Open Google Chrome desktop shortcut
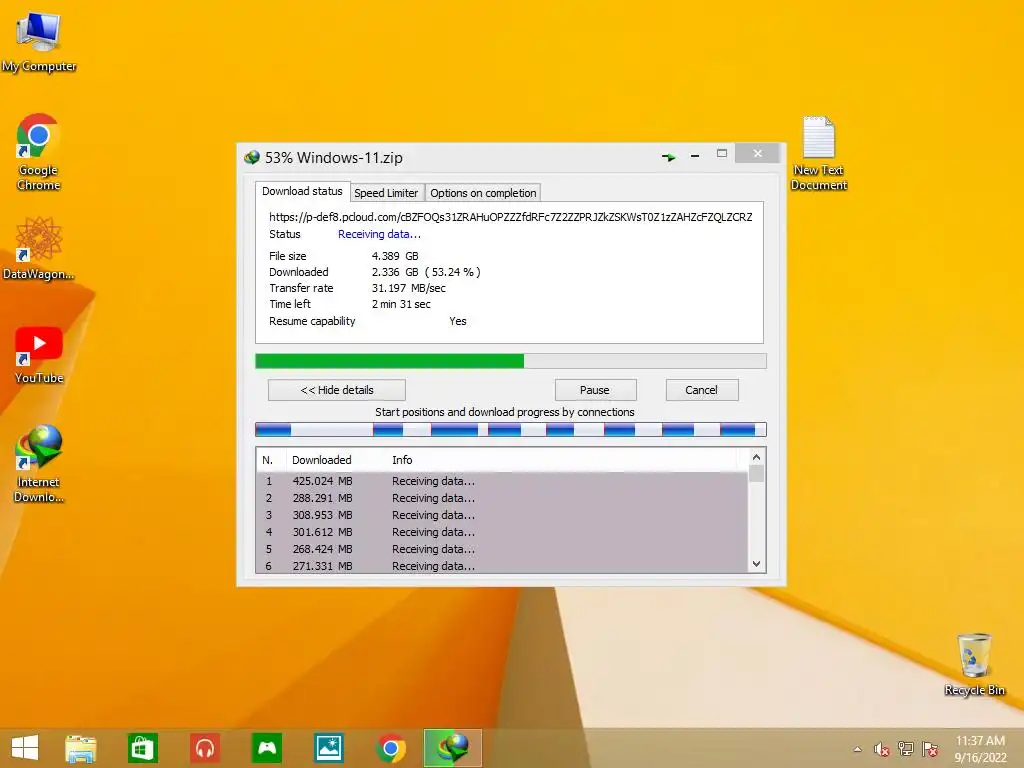The image size is (1024, 768). 38,152
